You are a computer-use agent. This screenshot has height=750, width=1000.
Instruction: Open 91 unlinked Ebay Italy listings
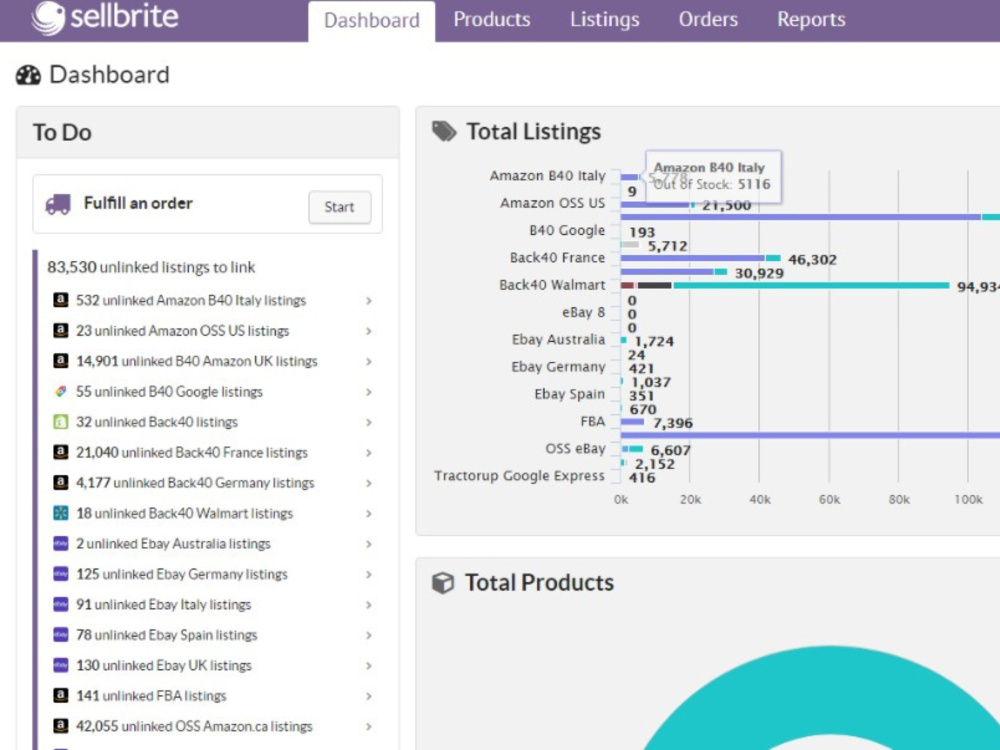(x=163, y=604)
